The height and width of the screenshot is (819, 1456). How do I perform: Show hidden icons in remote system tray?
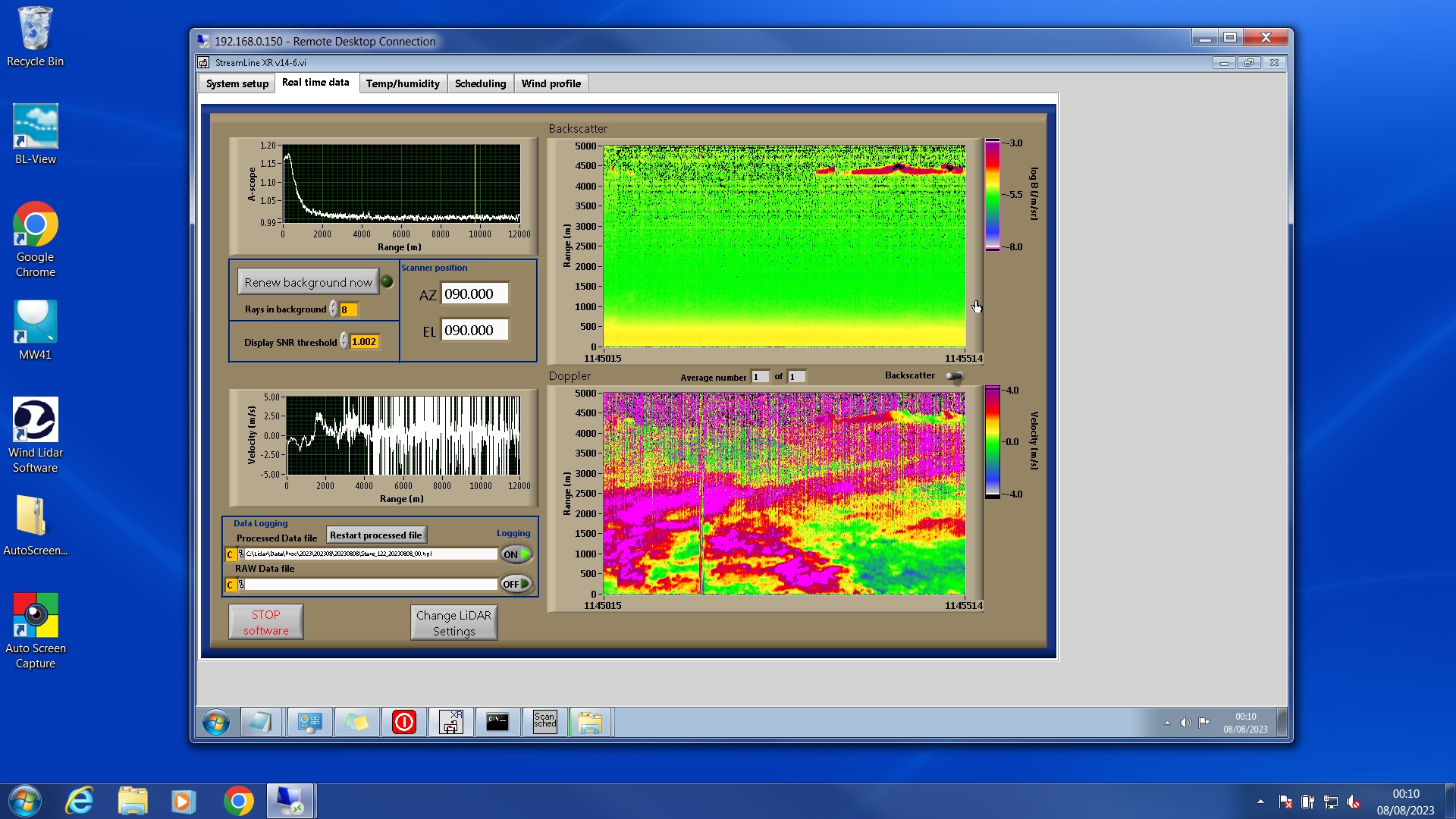point(1167,723)
